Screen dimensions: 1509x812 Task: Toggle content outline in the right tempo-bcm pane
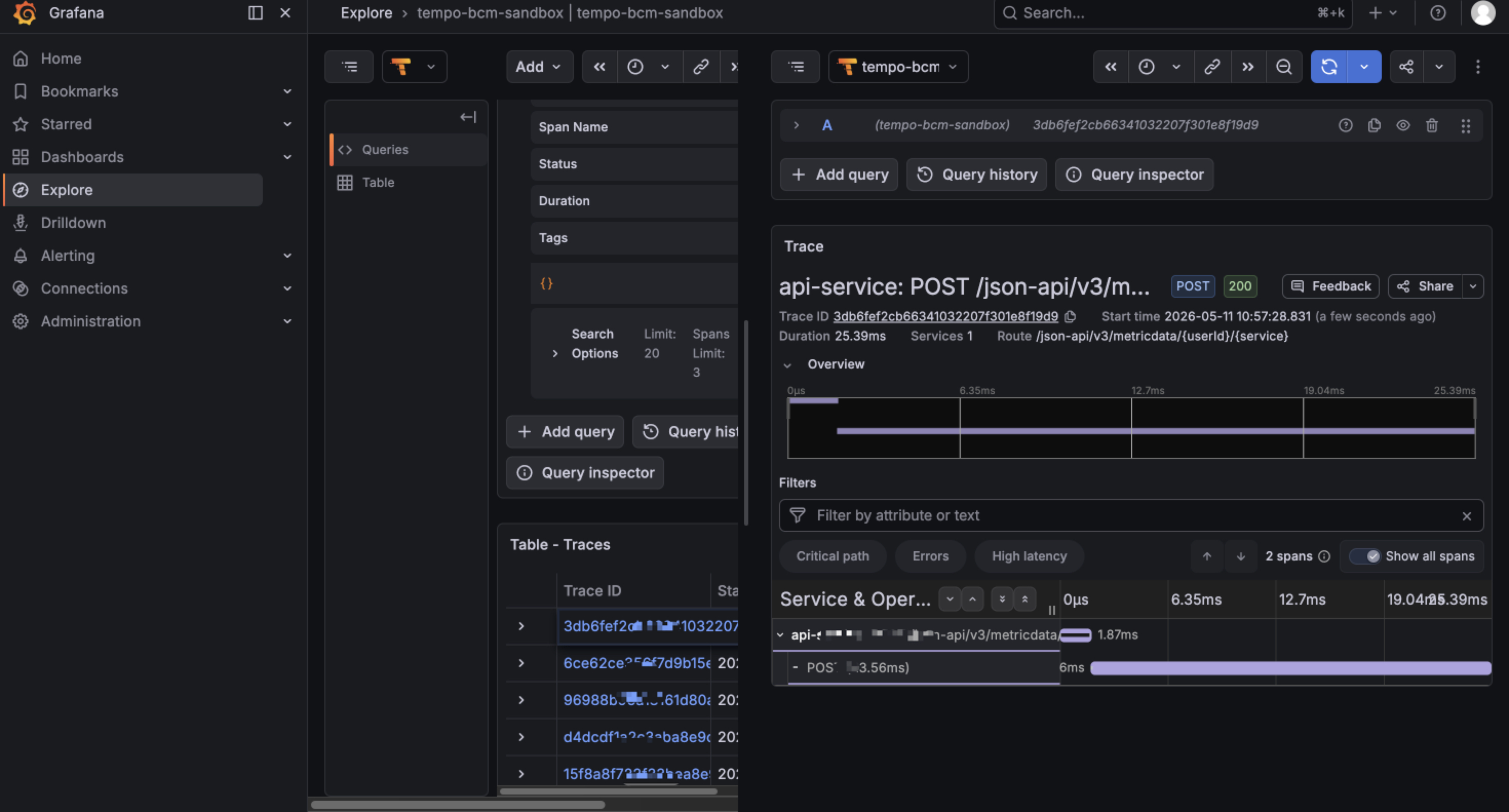796,67
